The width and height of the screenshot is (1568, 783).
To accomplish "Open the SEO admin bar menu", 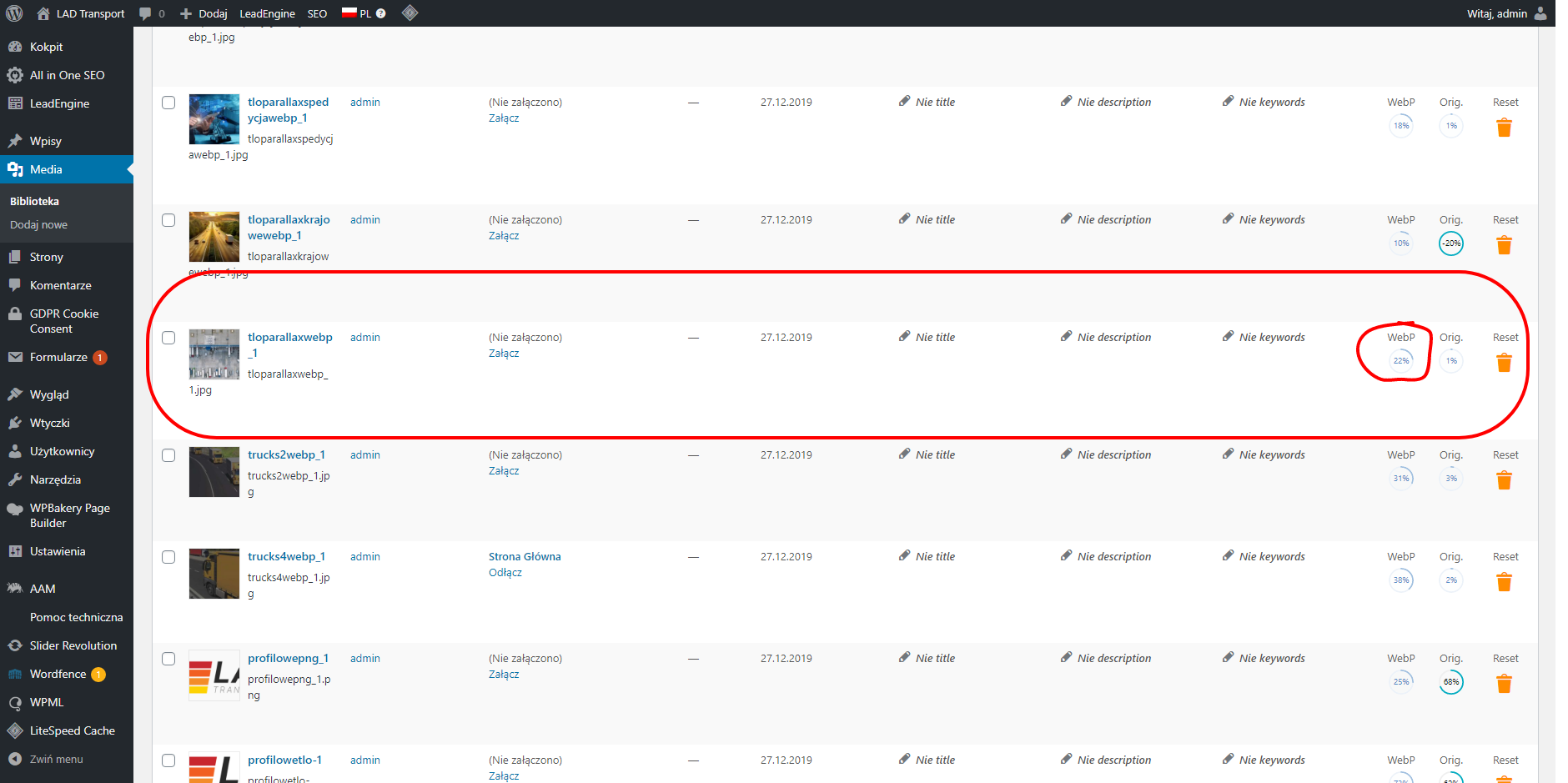I will point(317,13).
